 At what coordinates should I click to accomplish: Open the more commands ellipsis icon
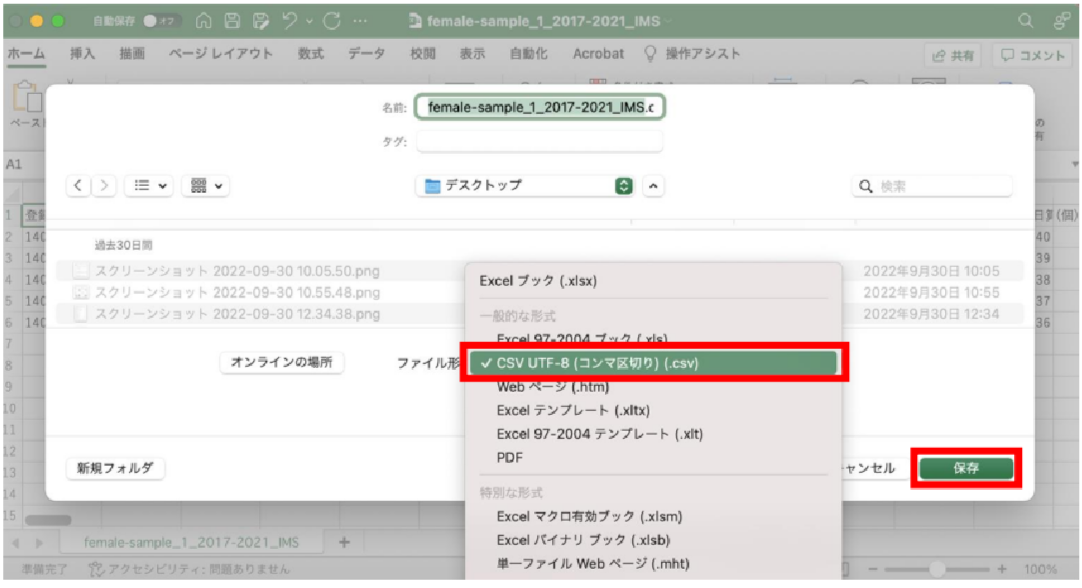tap(360, 21)
